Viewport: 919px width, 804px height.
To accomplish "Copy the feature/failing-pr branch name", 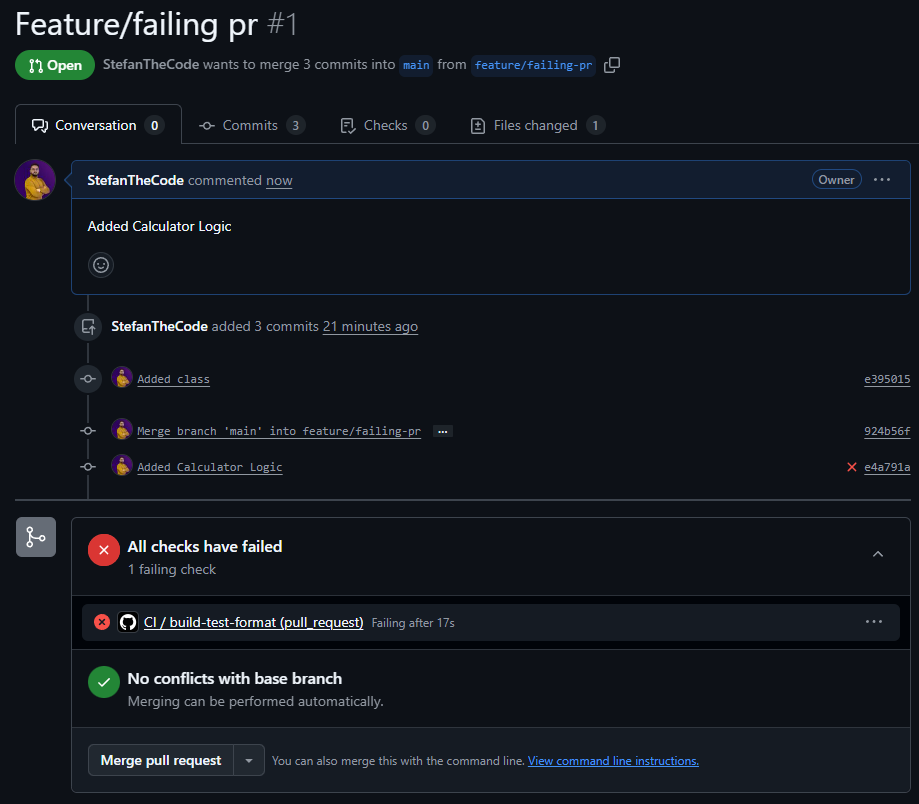I will [x=611, y=65].
